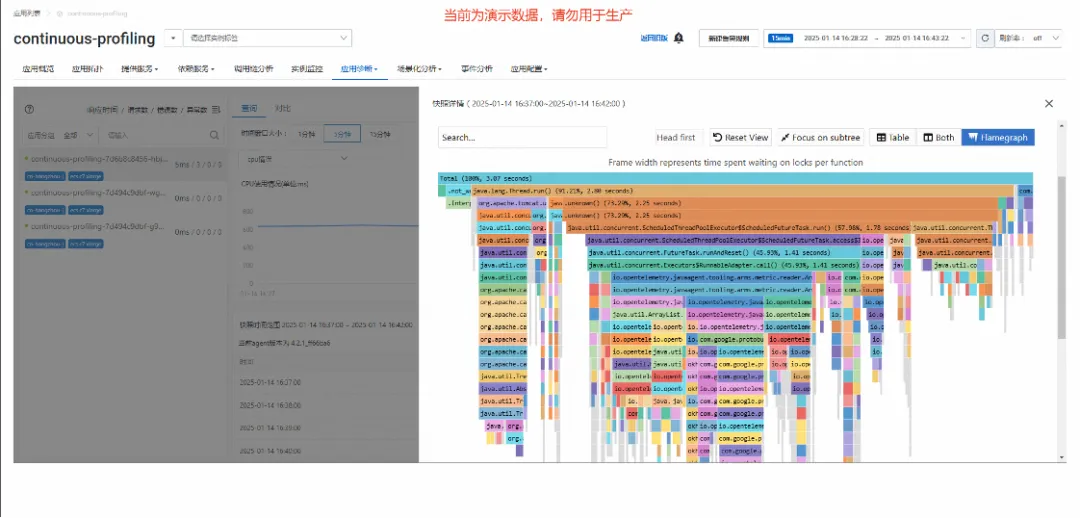The height and width of the screenshot is (518, 1080).
Task: Click the alarm bell icon
Action: pos(678,38)
